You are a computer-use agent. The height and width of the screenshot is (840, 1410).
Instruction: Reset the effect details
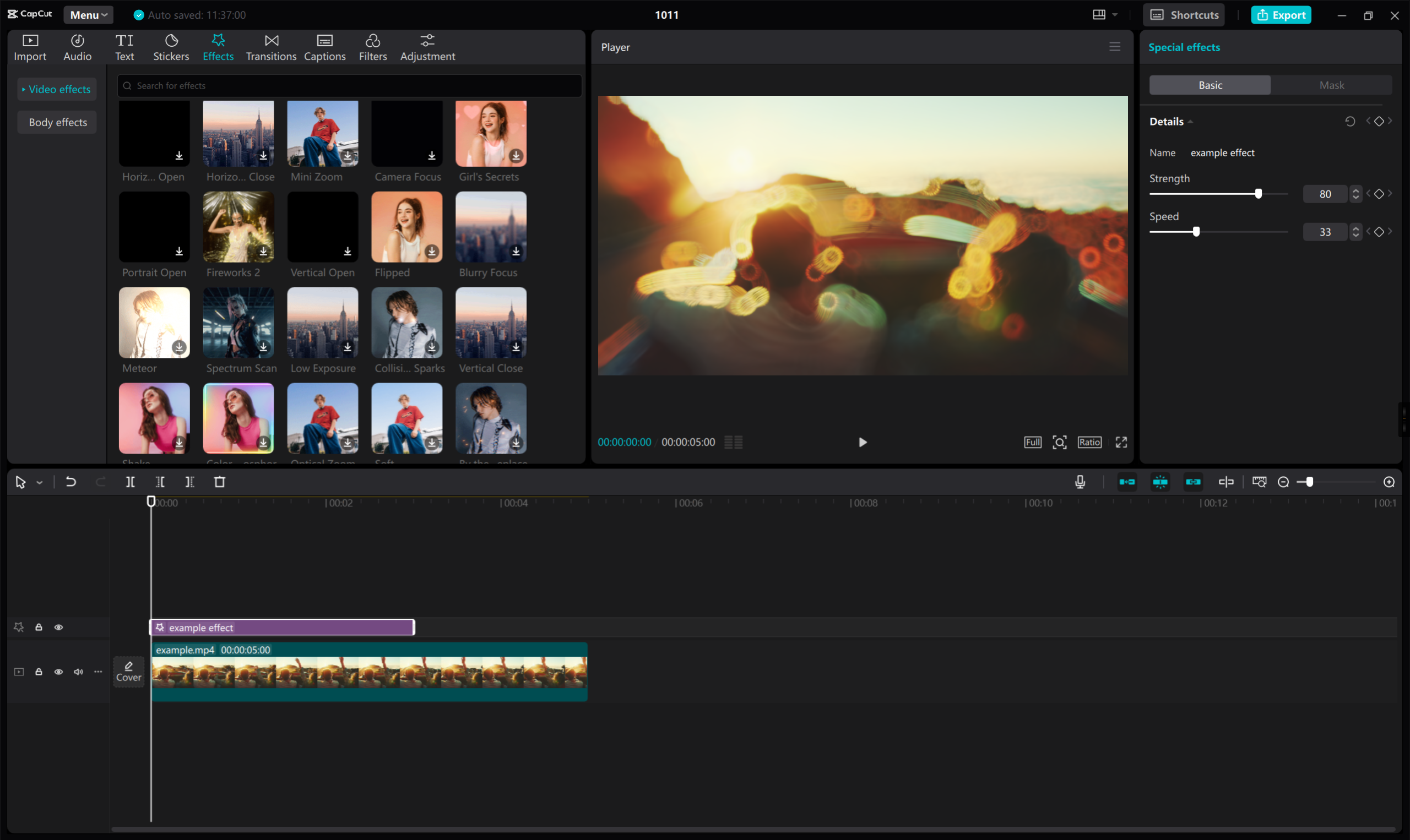pyautogui.click(x=1350, y=122)
